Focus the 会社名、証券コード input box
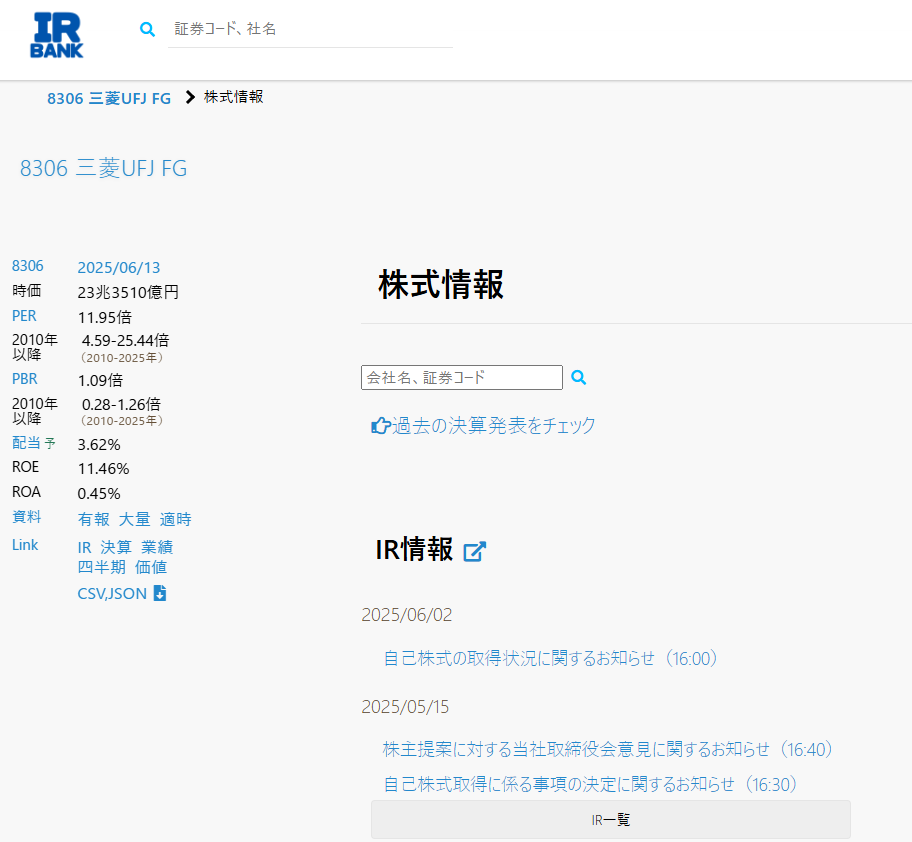The width and height of the screenshot is (912, 842). click(x=461, y=378)
